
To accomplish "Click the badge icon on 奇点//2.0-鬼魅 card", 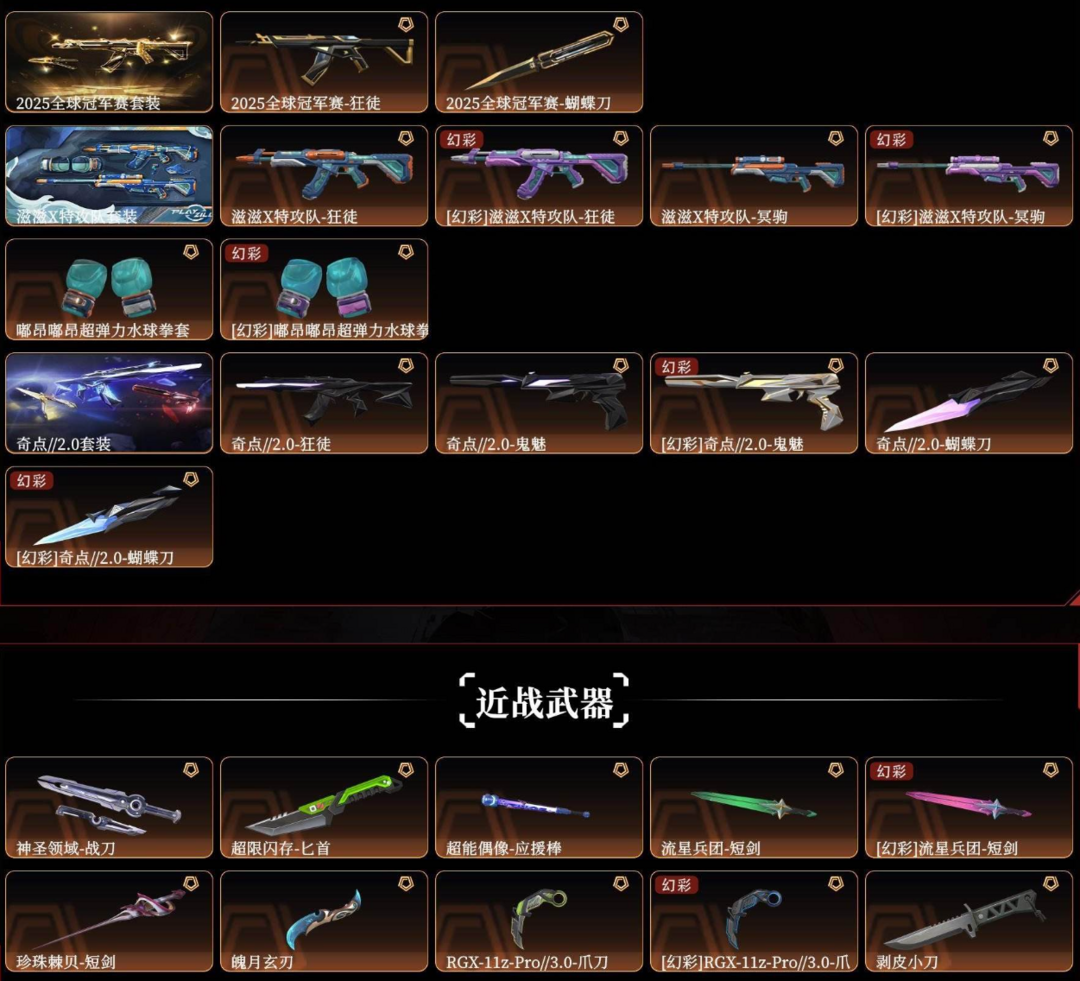I will tap(621, 366).
